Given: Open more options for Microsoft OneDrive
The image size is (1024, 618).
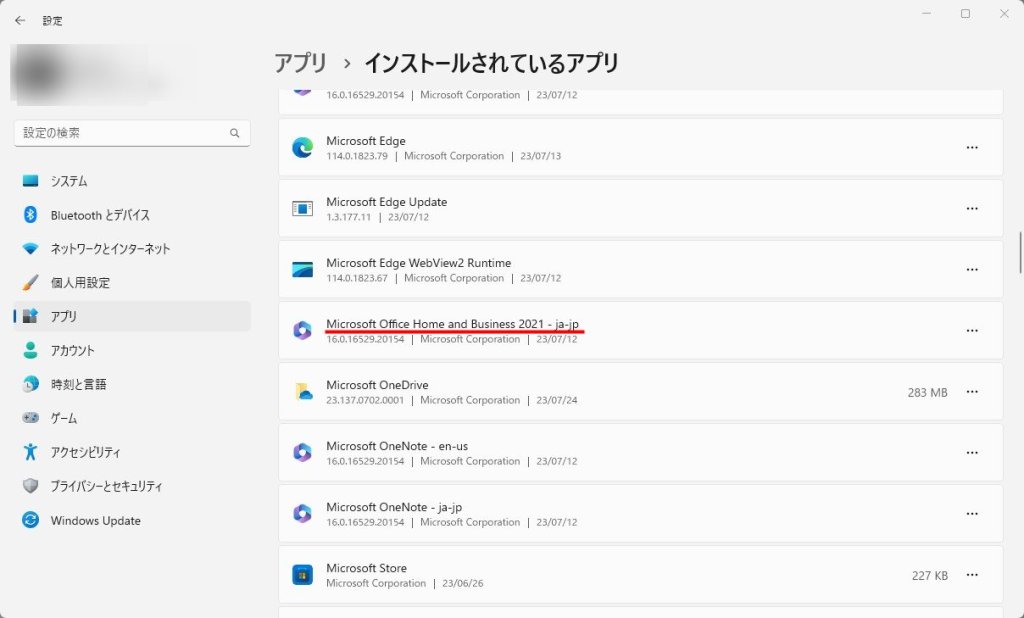Looking at the screenshot, I should tap(972, 392).
